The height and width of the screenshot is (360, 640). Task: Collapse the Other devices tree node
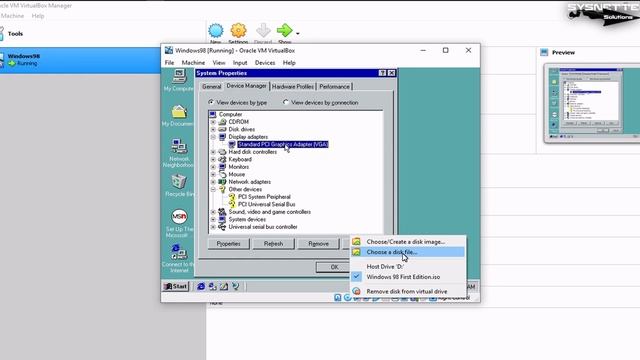click(213, 189)
